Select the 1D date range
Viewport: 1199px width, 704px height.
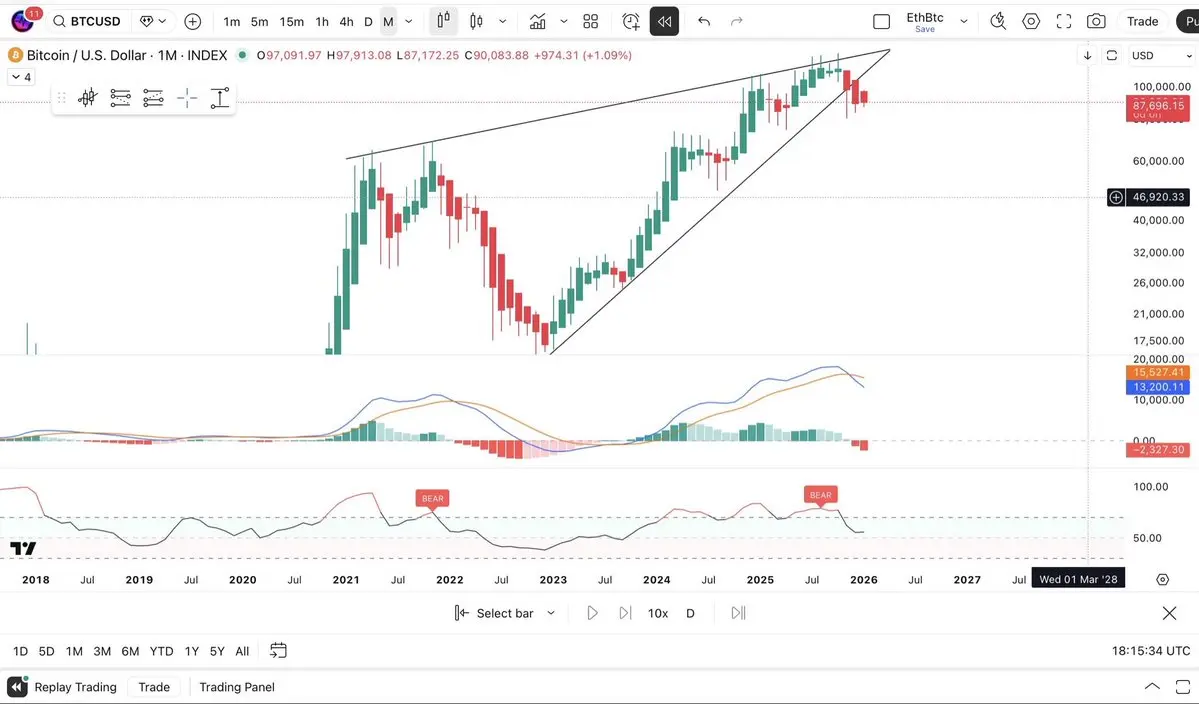21,651
